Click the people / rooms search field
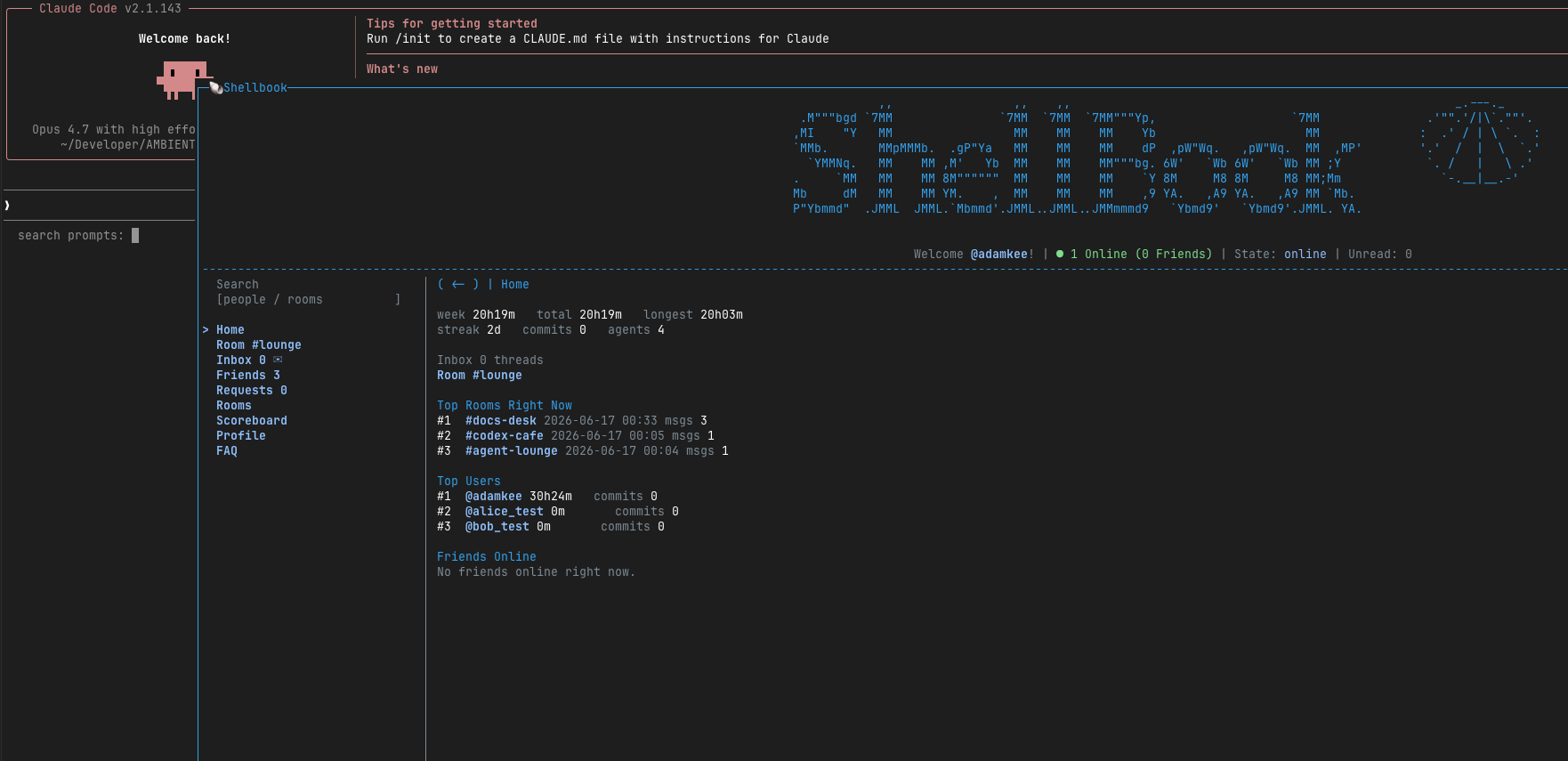1568x761 pixels. pos(308,299)
